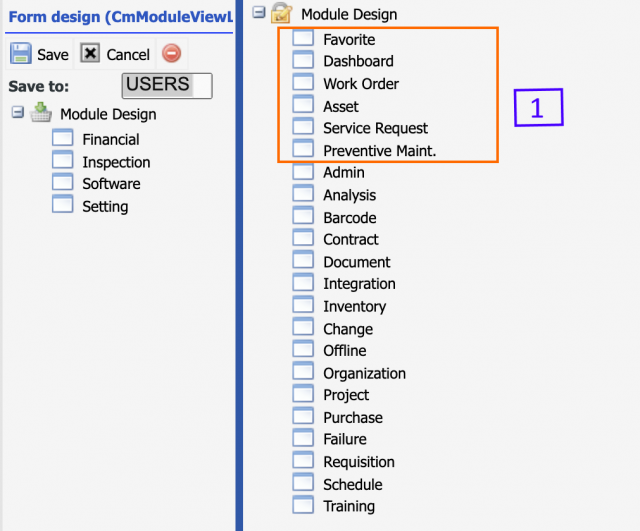Screen dimensions: 640x531
Task: Choose the Inventory module entry
Action: pos(354,306)
